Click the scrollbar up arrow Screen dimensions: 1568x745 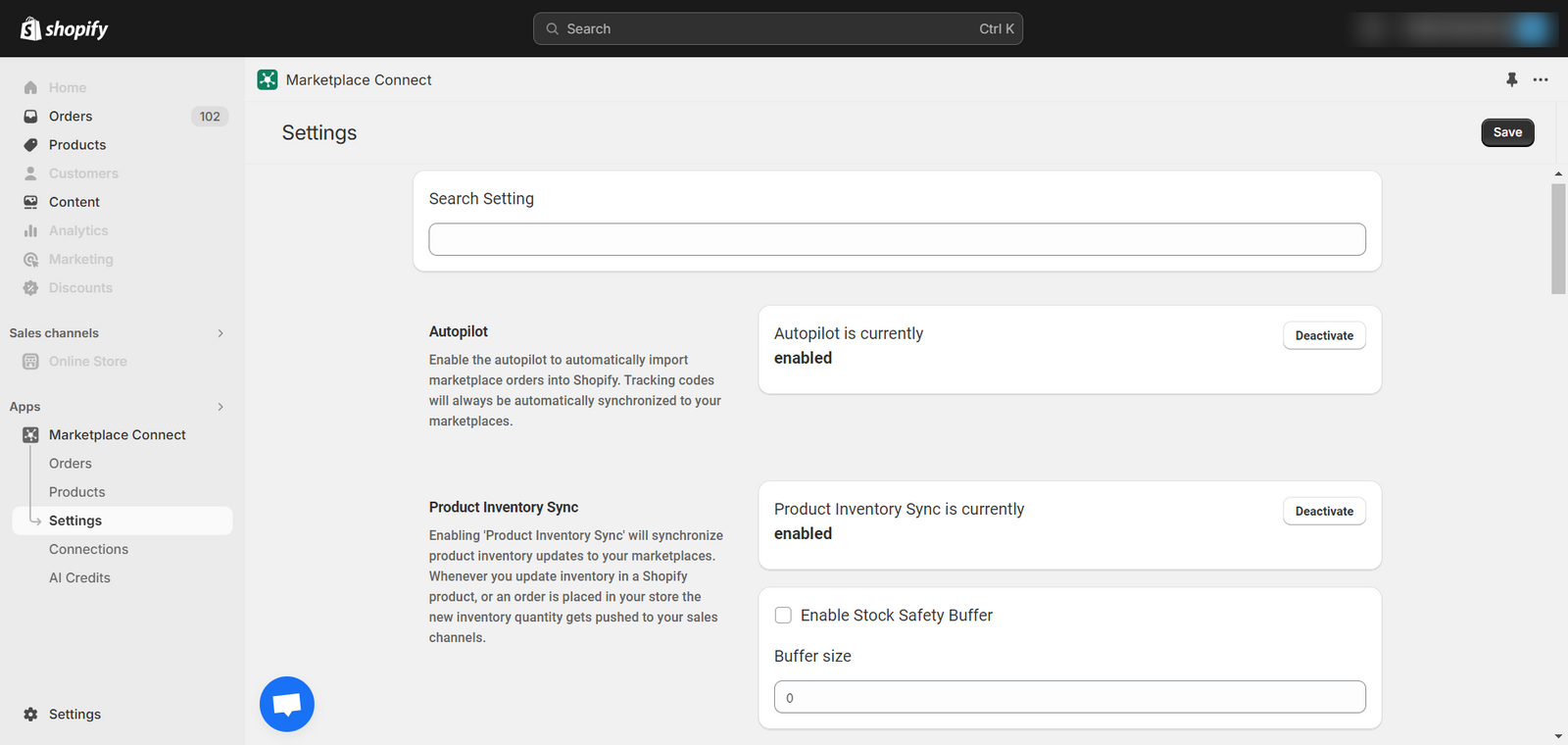coord(1558,174)
